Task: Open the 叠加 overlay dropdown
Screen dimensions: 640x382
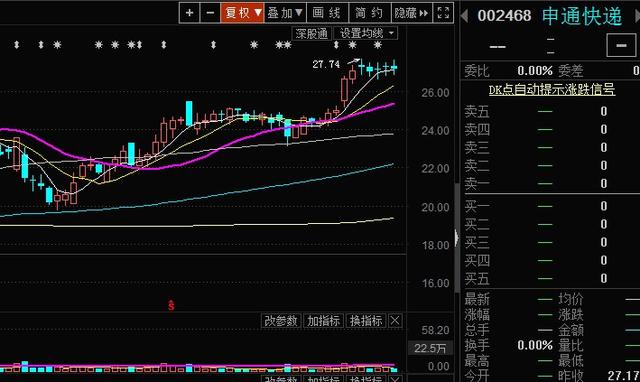Action: pos(285,13)
